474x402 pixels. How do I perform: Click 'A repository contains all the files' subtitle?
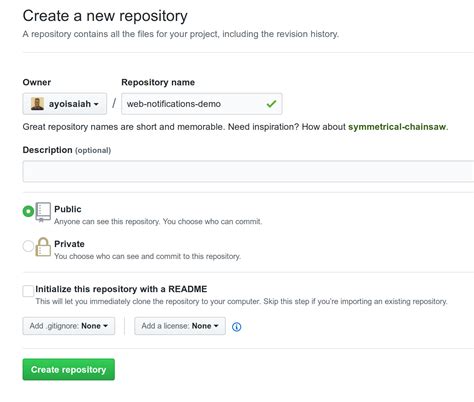pos(181,34)
